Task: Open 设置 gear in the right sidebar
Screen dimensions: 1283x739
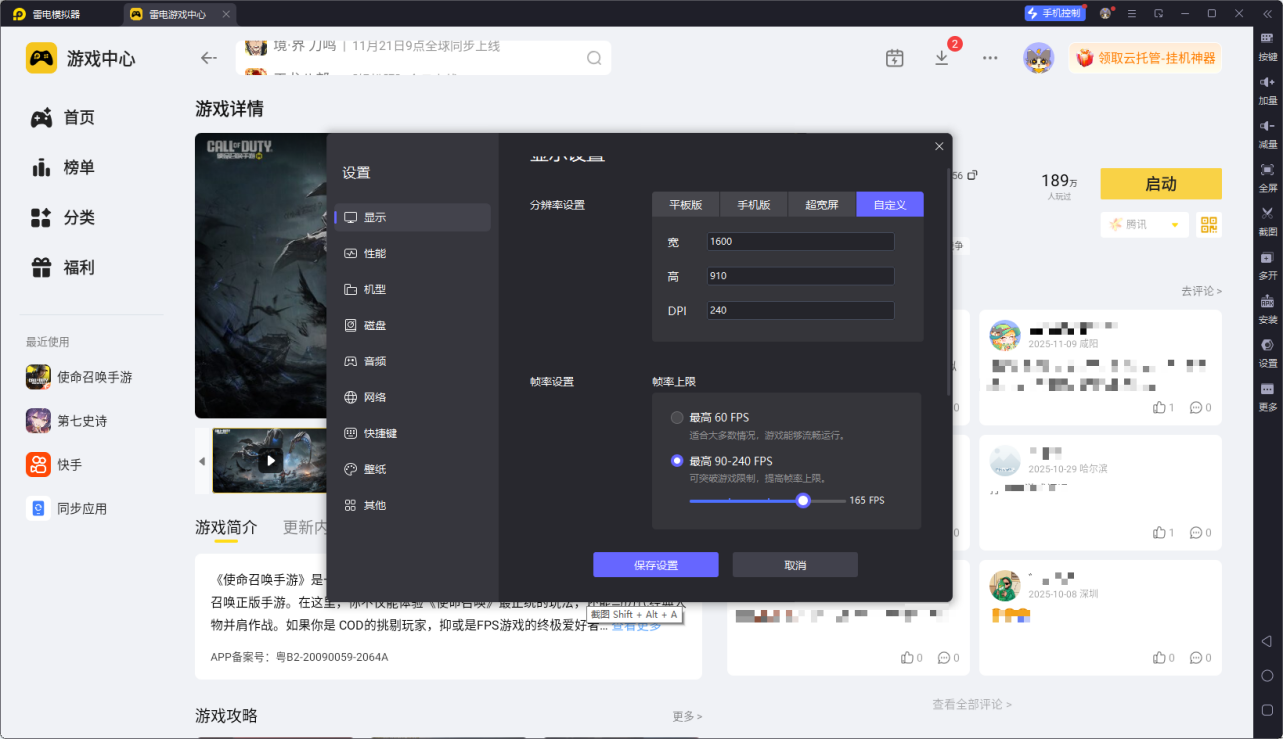Action: tap(1267, 351)
